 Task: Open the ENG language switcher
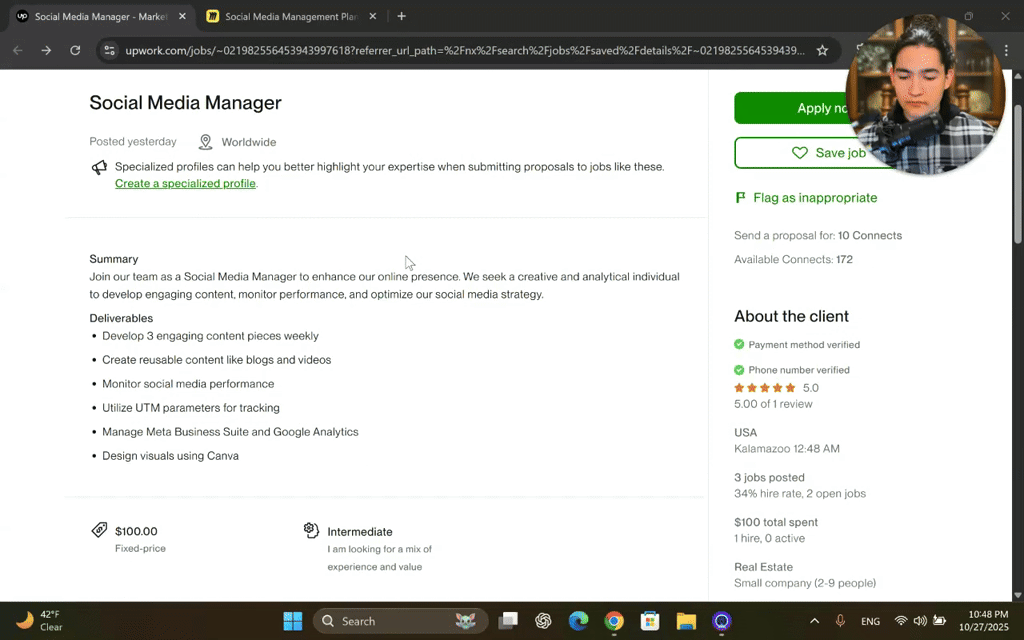(x=870, y=620)
